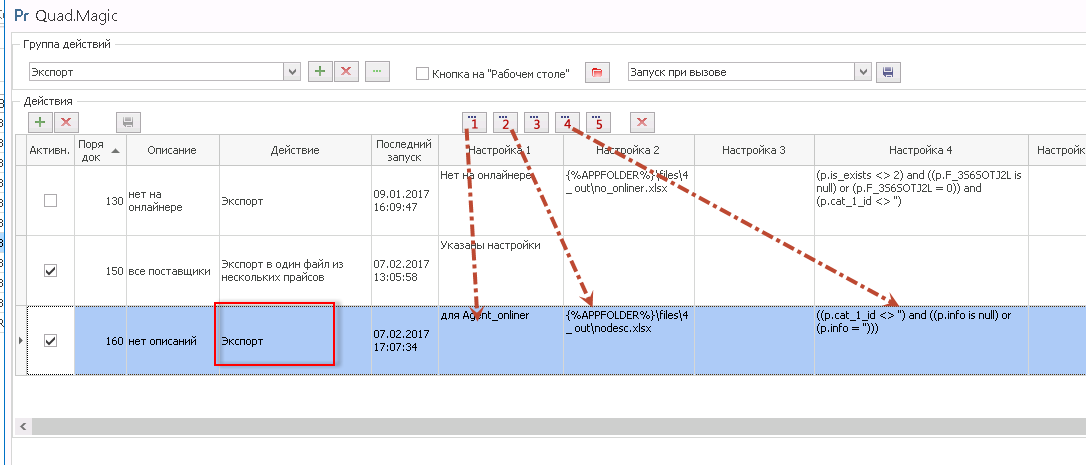The image size is (1086, 465).
Task: Add a new action row
Action: [40, 122]
